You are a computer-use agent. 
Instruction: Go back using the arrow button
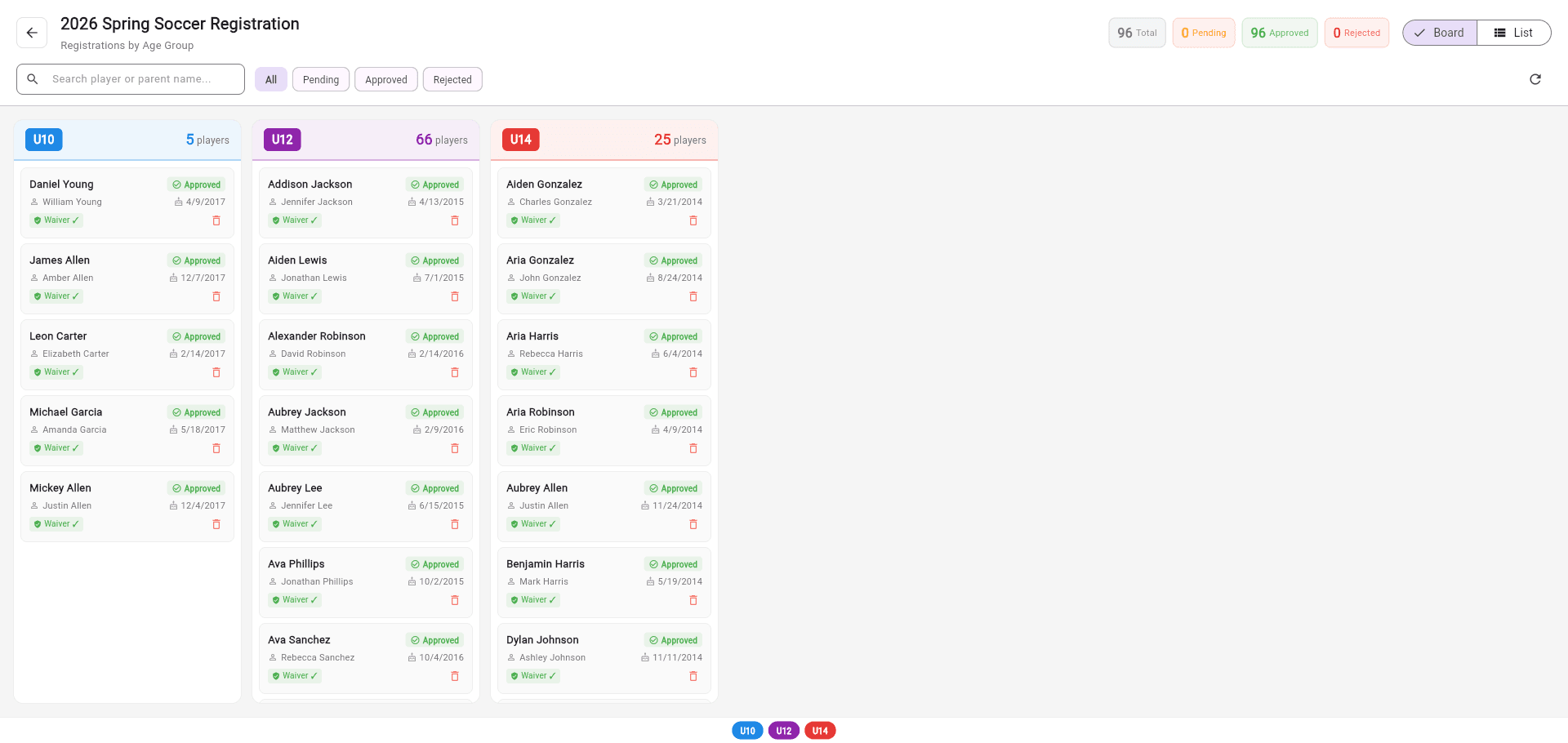coord(32,33)
